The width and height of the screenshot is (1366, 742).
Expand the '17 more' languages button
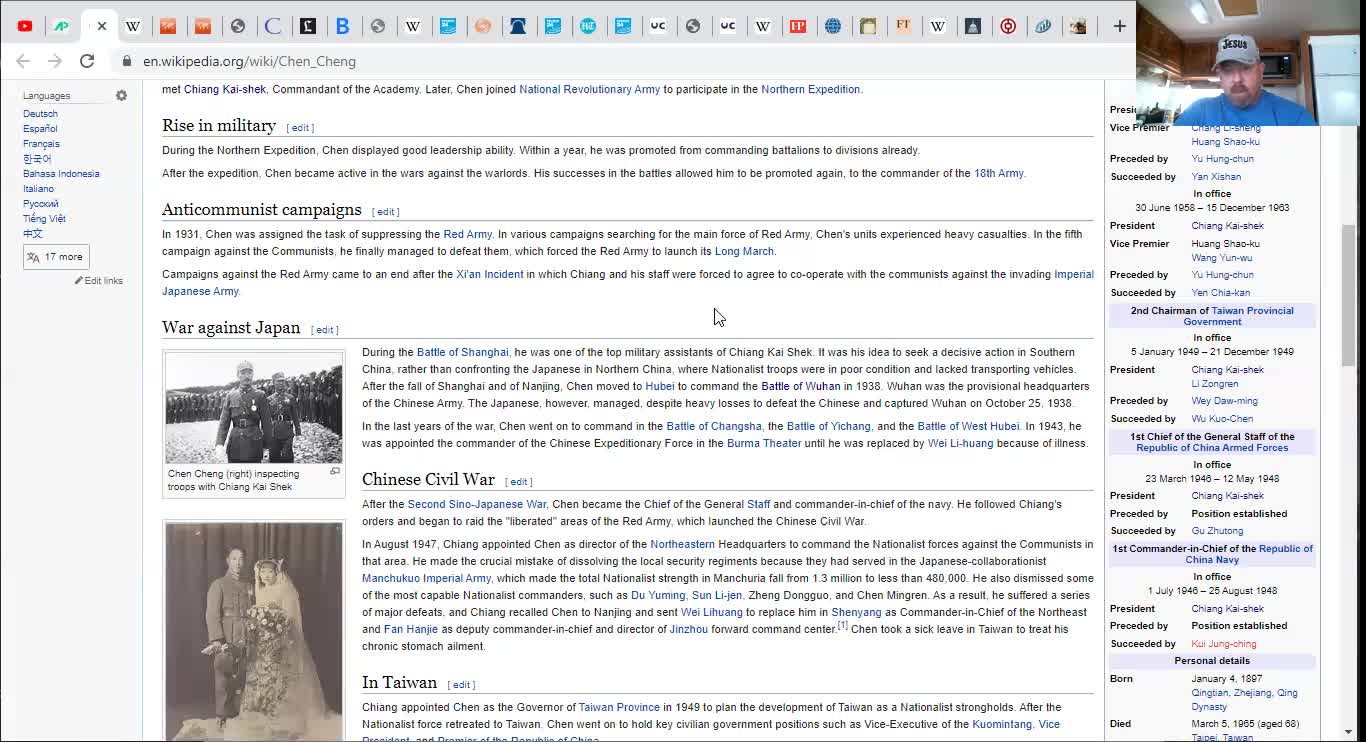click(56, 257)
